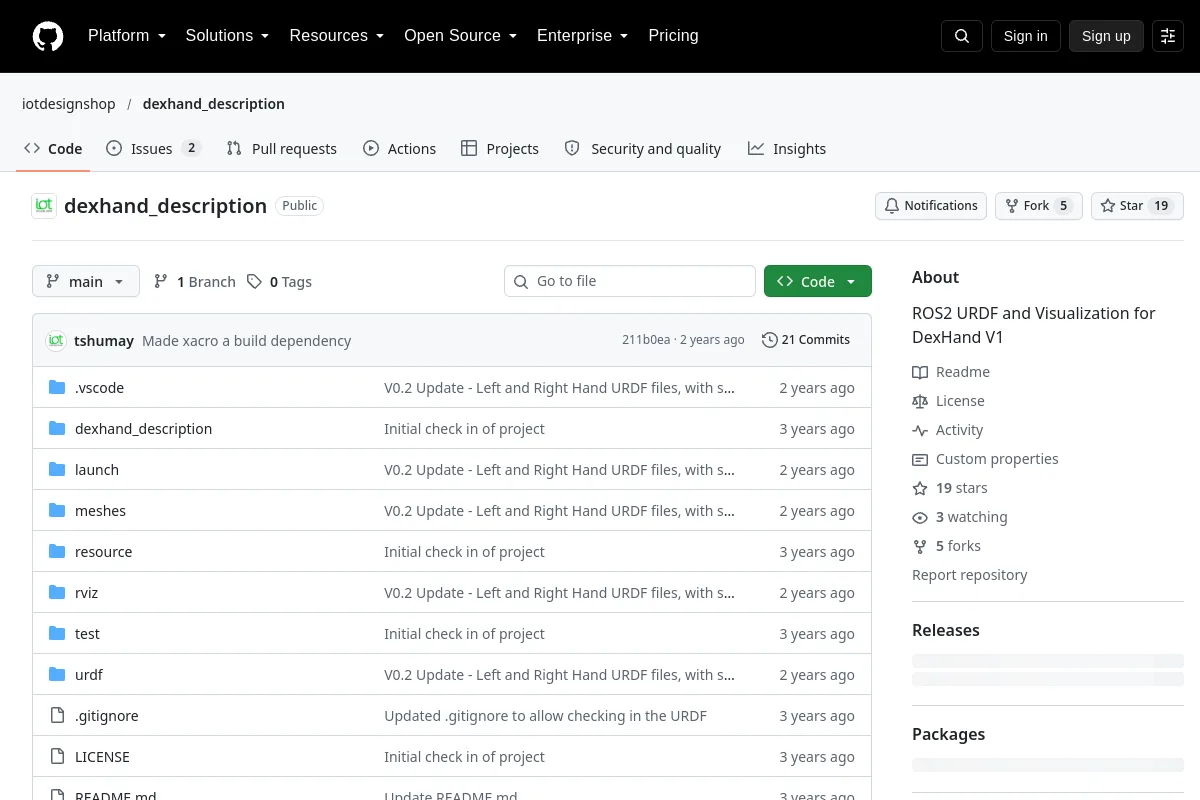The height and width of the screenshot is (800, 1200).
Task: Focus the Go to file field
Action: point(630,282)
